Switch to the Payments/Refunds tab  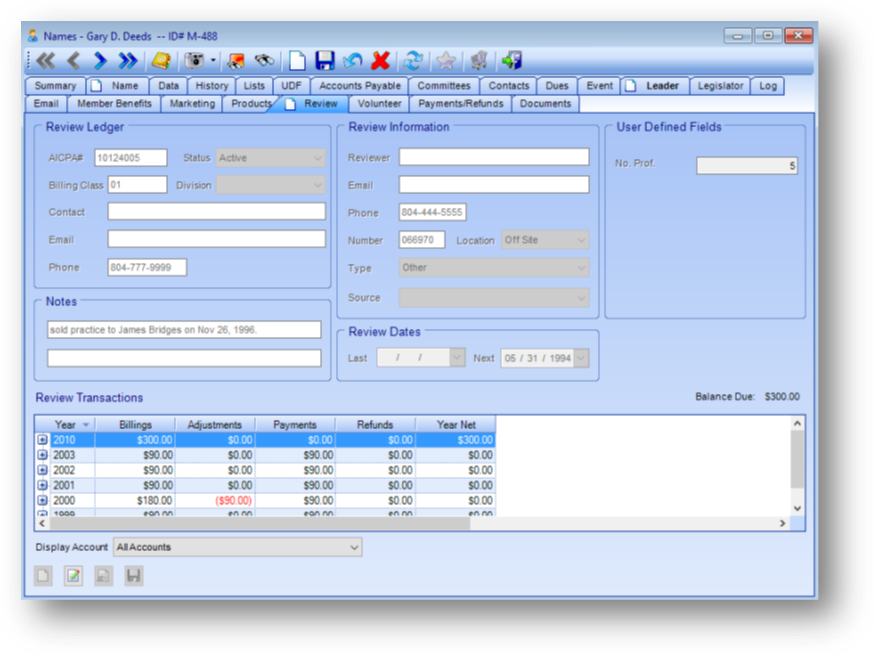461,104
